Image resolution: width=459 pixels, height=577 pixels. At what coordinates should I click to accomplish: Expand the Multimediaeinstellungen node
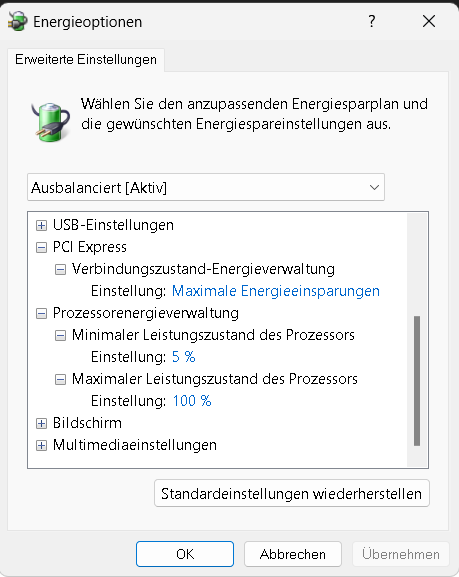41,446
